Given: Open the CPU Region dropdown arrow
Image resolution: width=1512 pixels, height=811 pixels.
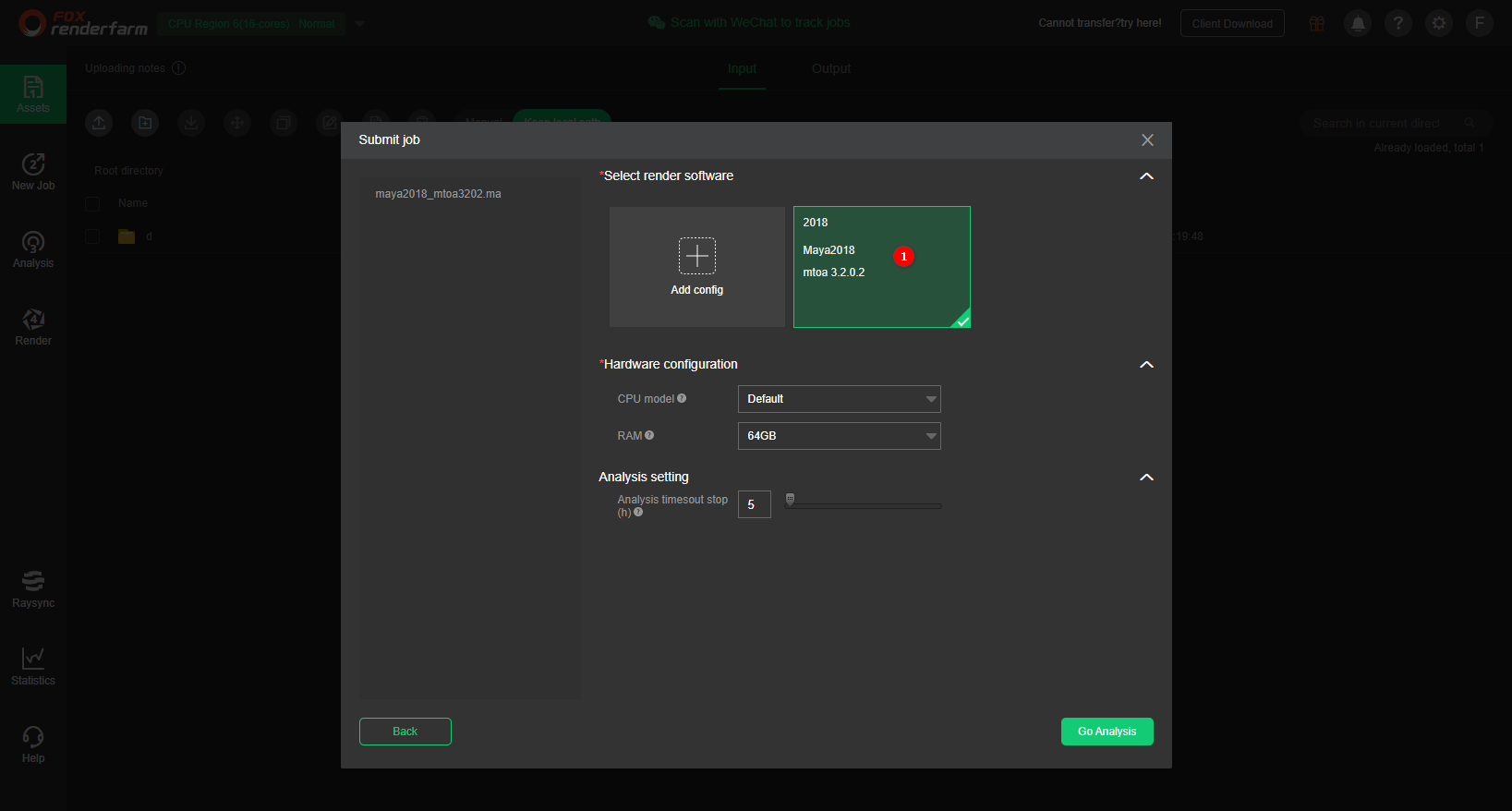Looking at the screenshot, I should pyautogui.click(x=360, y=23).
